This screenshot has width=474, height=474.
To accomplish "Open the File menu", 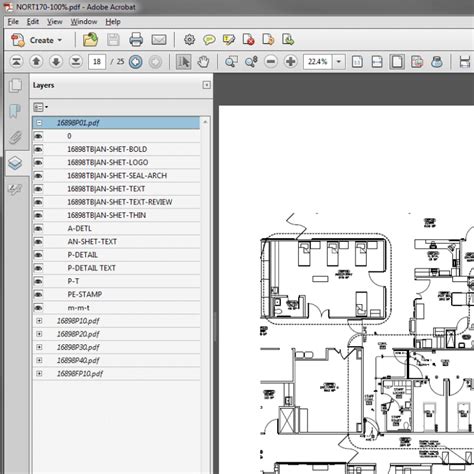I will pyautogui.click(x=13, y=22).
